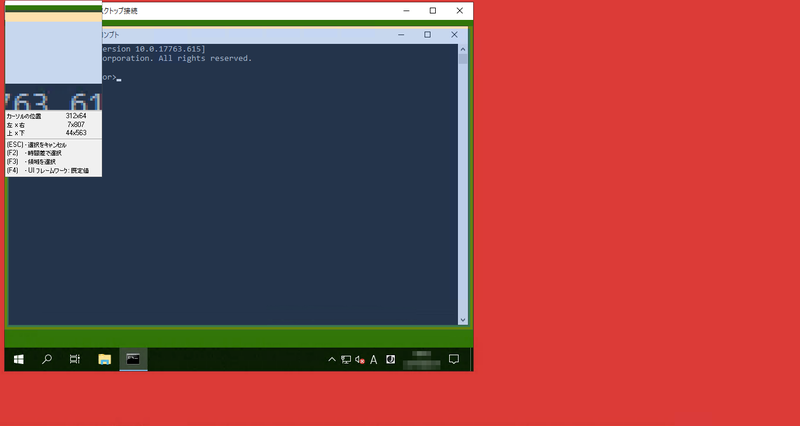Screen dimensions: 800x426
Task: Launch File Explorer from taskbar
Action: 105,360
